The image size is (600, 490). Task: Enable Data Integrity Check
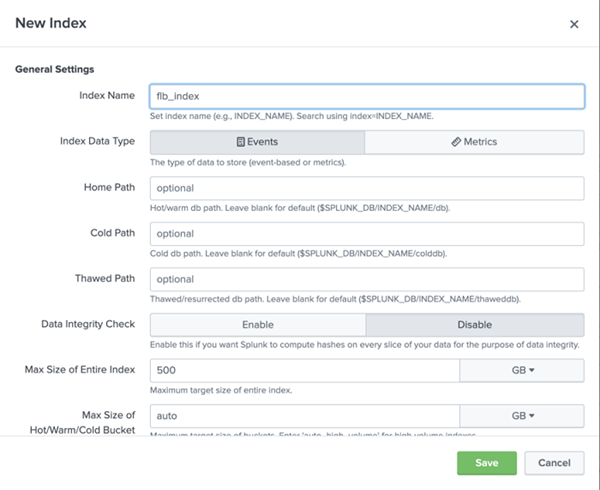(x=258, y=325)
